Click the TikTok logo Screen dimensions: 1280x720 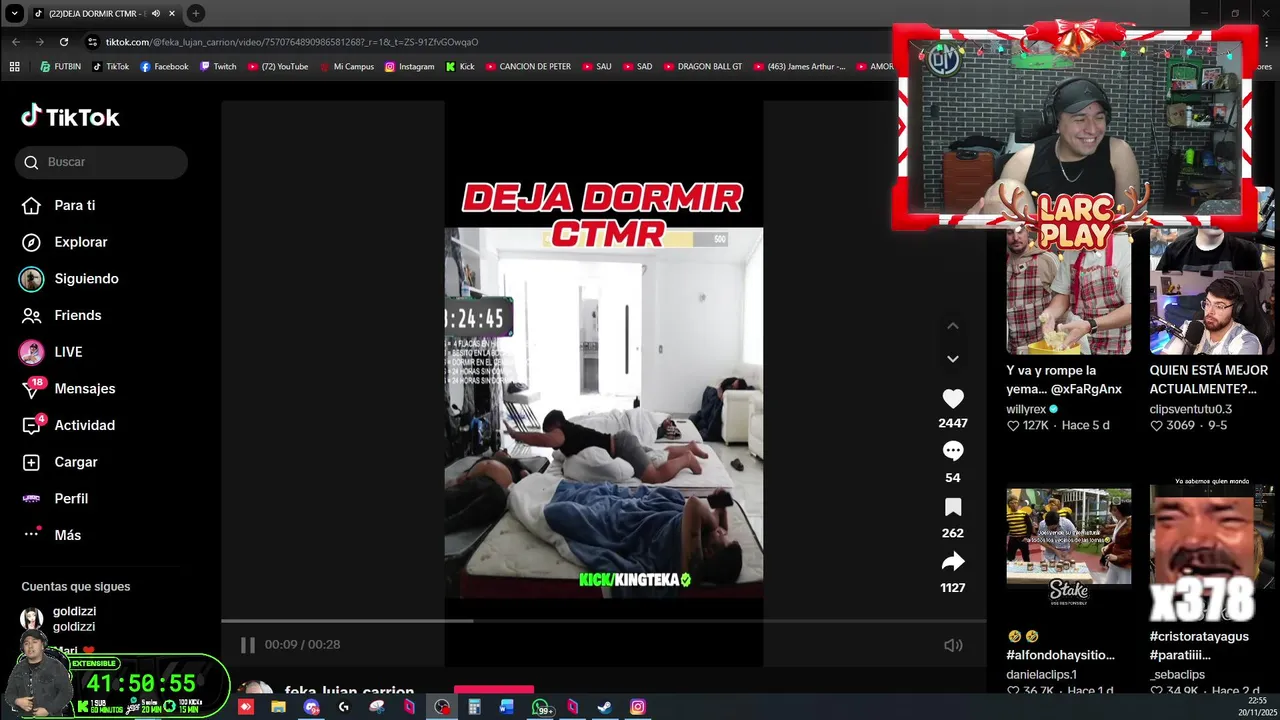click(x=70, y=117)
